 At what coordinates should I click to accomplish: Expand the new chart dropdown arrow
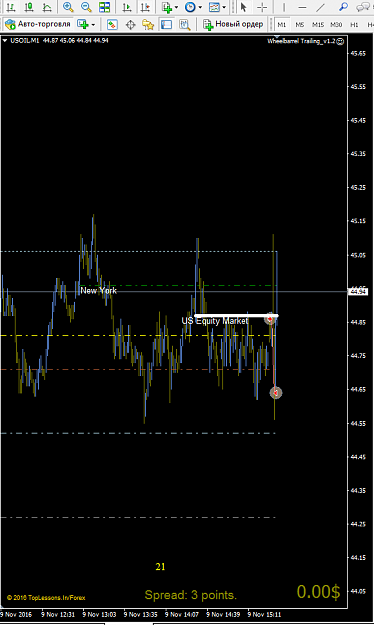click(x=93, y=25)
